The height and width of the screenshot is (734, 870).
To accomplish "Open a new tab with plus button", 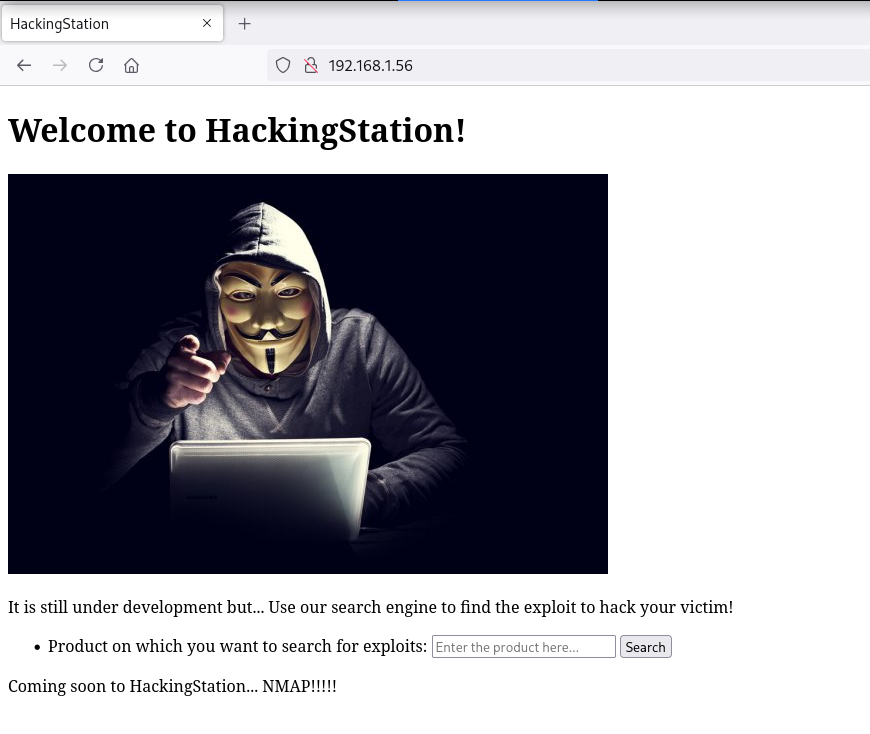I will pos(244,24).
